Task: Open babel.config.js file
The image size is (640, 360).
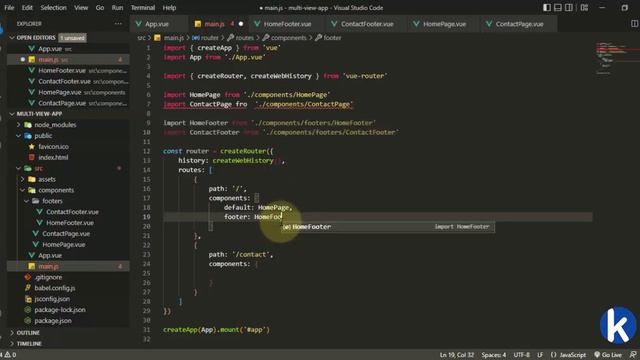Action: 55,288
